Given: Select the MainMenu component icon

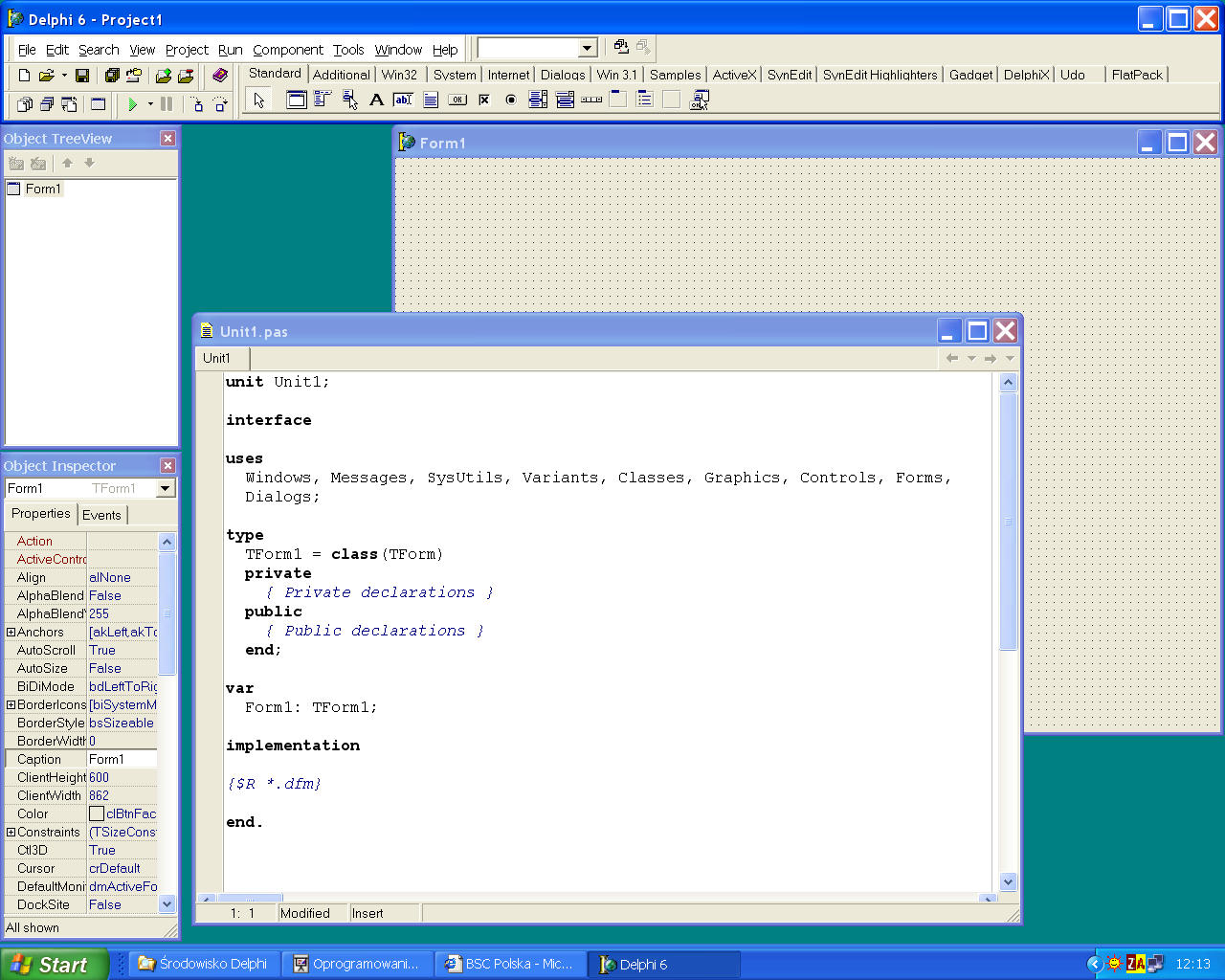Looking at the screenshot, I should click(x=323, y=100).
